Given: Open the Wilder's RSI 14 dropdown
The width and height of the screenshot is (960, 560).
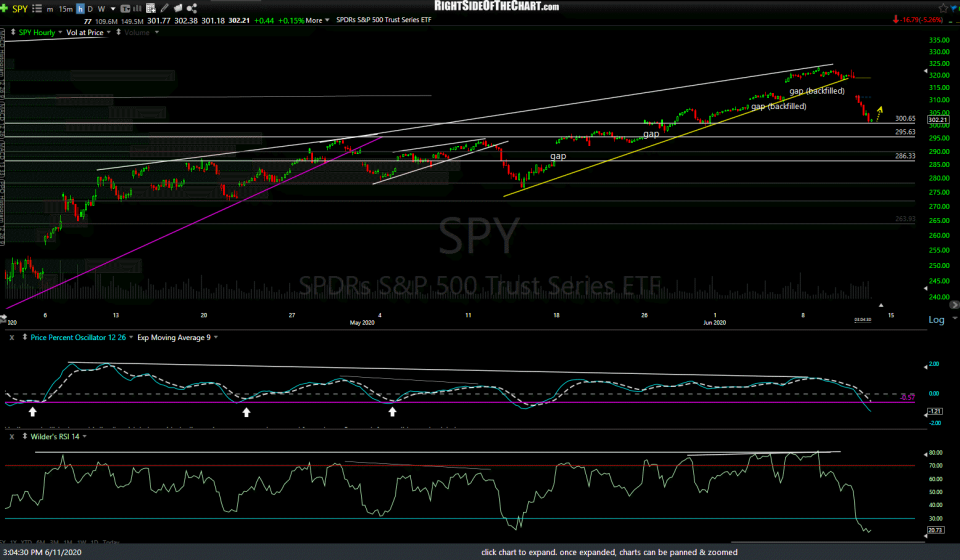Looking at the screenshot, I should (x=84, y=436).
